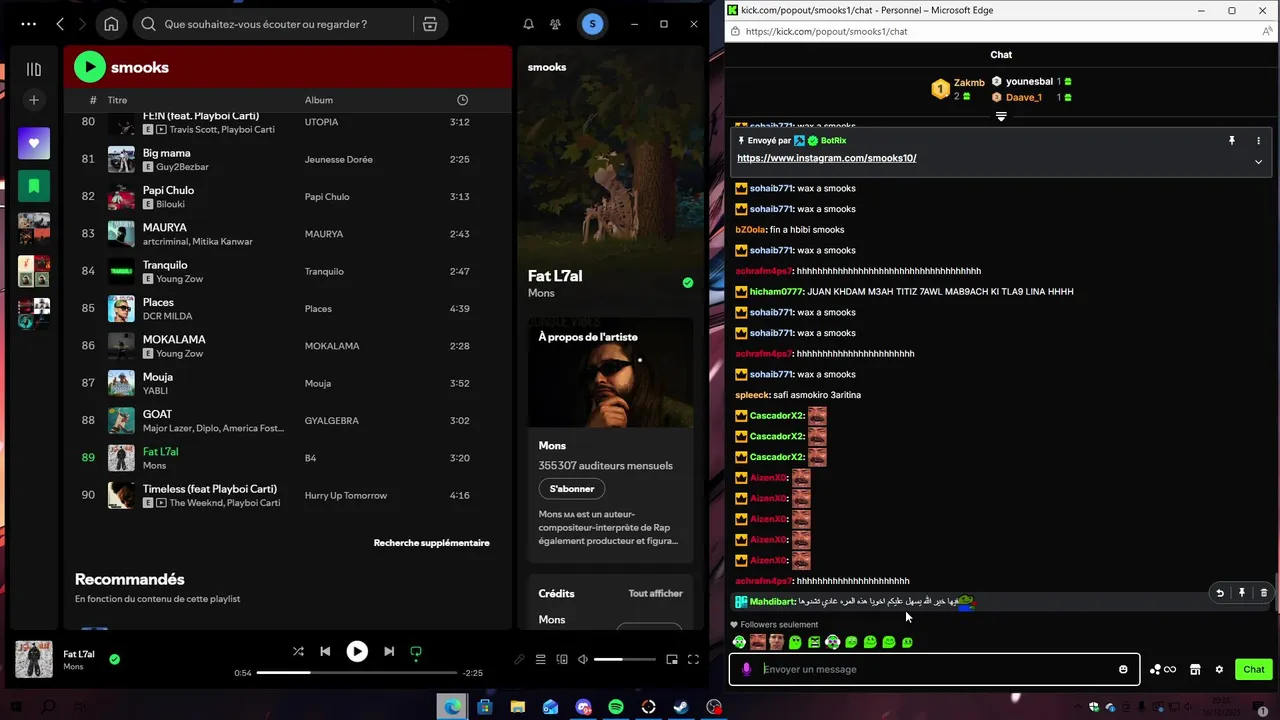Open À propos de l'artiste card image
The width and height of the screenshot is (1280, 720).
[x=610, y=373]
